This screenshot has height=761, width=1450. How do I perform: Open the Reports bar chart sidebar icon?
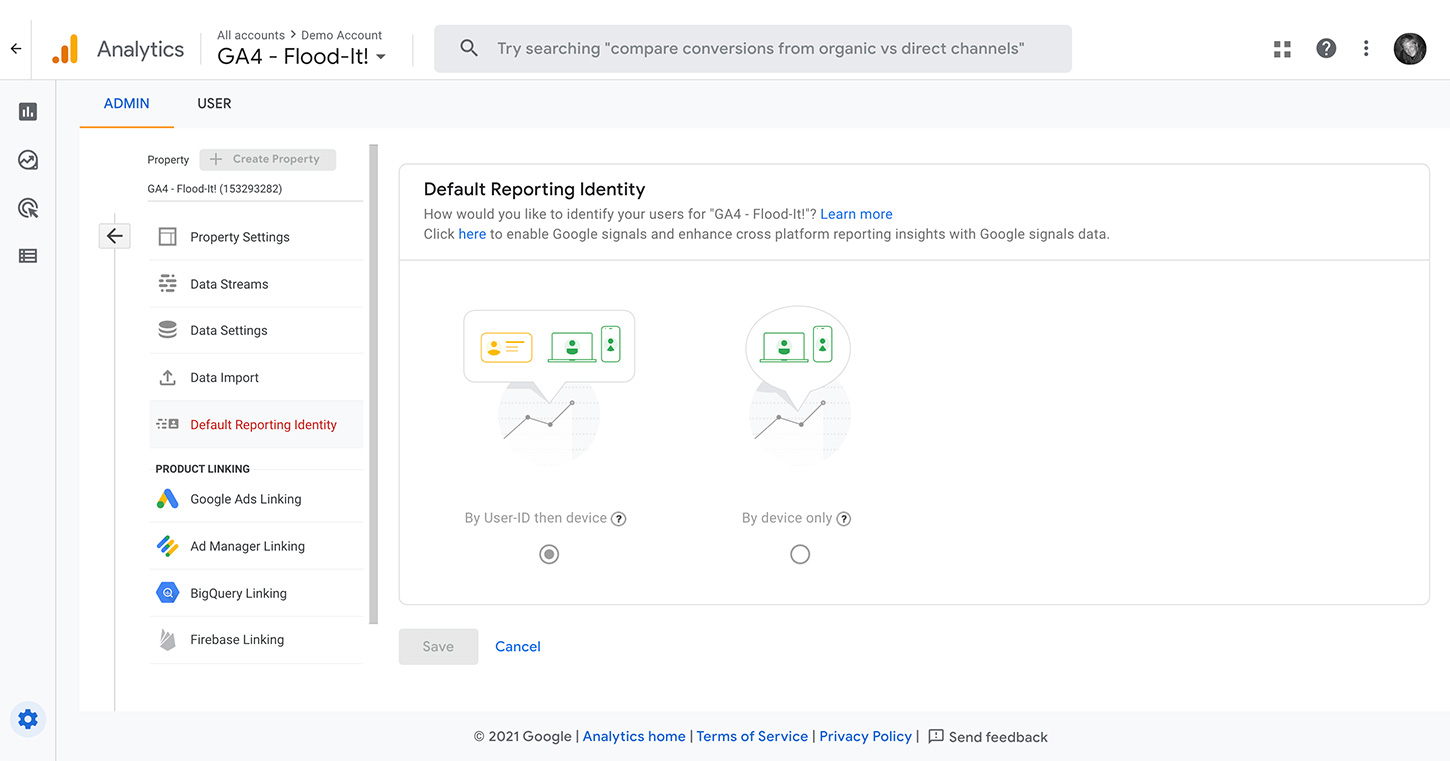coord(28,112)
